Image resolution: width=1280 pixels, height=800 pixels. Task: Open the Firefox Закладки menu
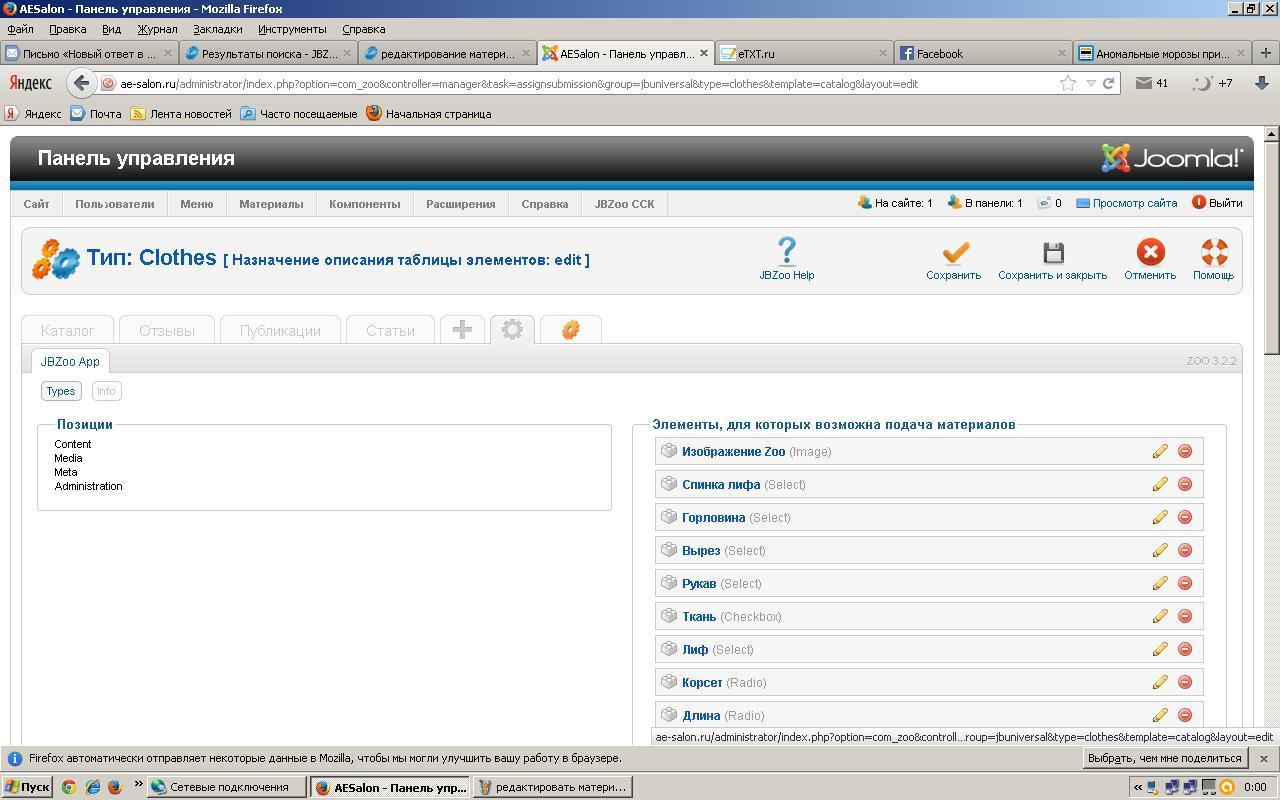pos(217,29)
